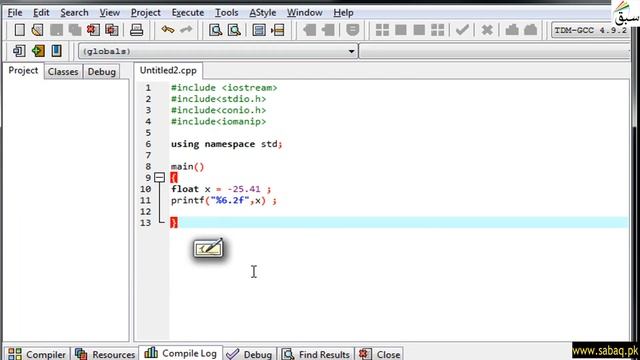
Task: Redo the last undone edit
Action: [186, 30]
